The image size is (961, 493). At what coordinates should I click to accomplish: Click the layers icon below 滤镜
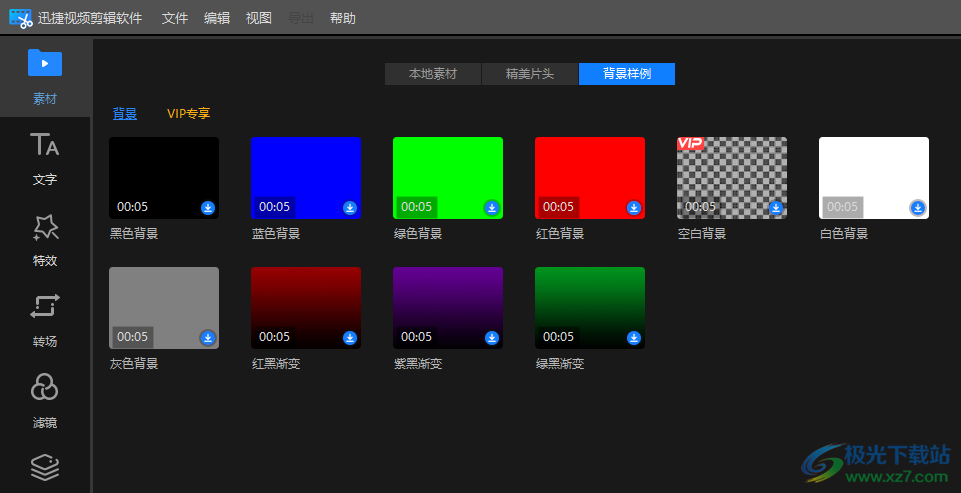coord(45,467)
